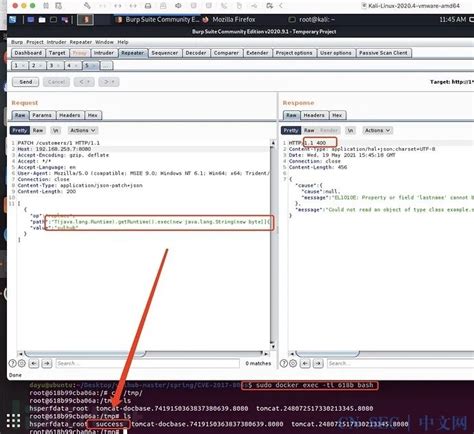Go to previous match in request search
474x434 pixels.
[34, 363]
